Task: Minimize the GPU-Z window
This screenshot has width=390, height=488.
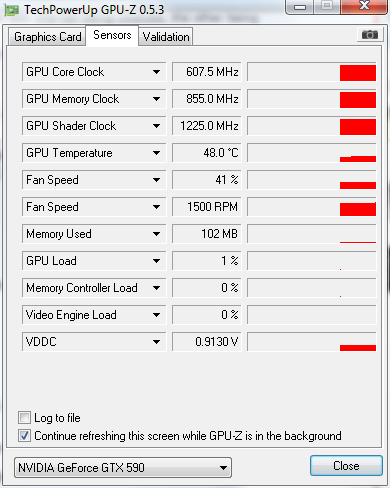Action: [x=300, y=7]
